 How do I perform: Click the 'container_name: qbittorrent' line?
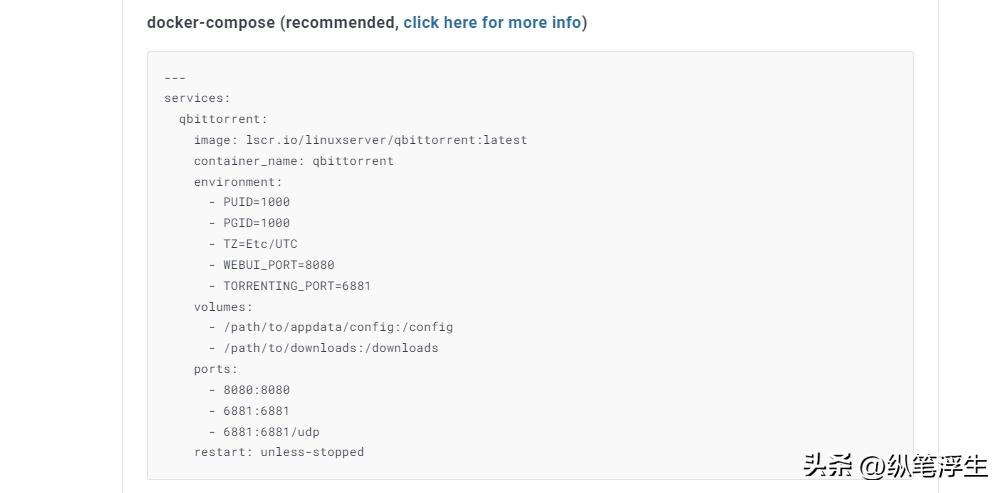(293, 161)
